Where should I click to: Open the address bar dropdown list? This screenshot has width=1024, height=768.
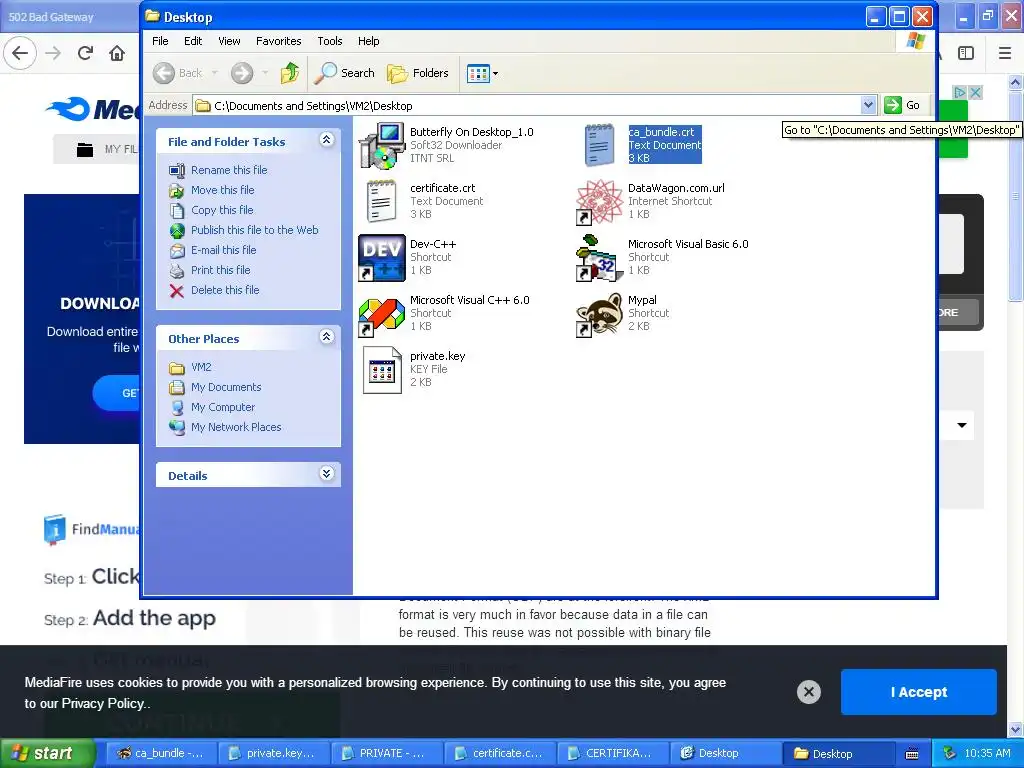(868, 105)
